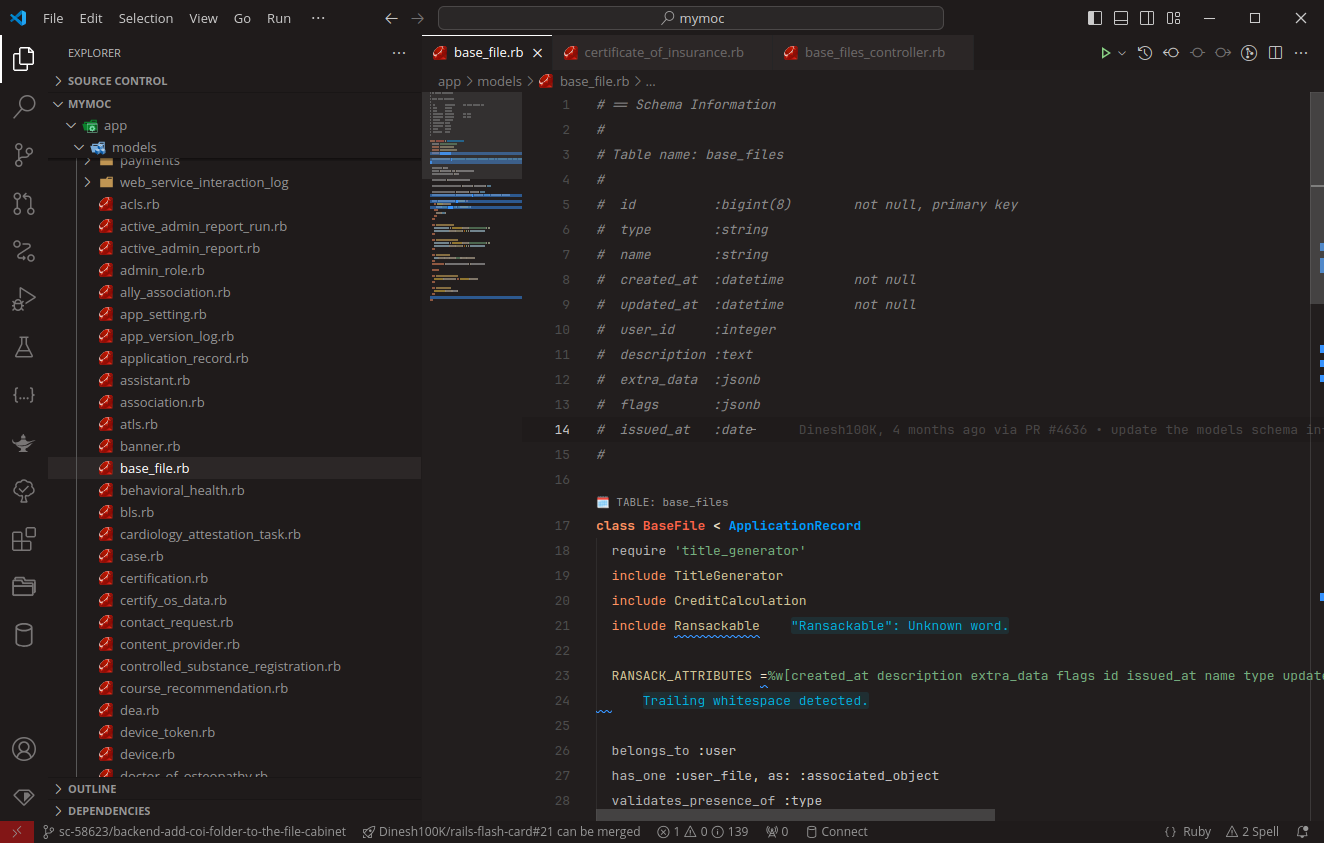Open the Search view in the activity bar
This screenshot has width=1324, height=843.
tap(24, 106)
